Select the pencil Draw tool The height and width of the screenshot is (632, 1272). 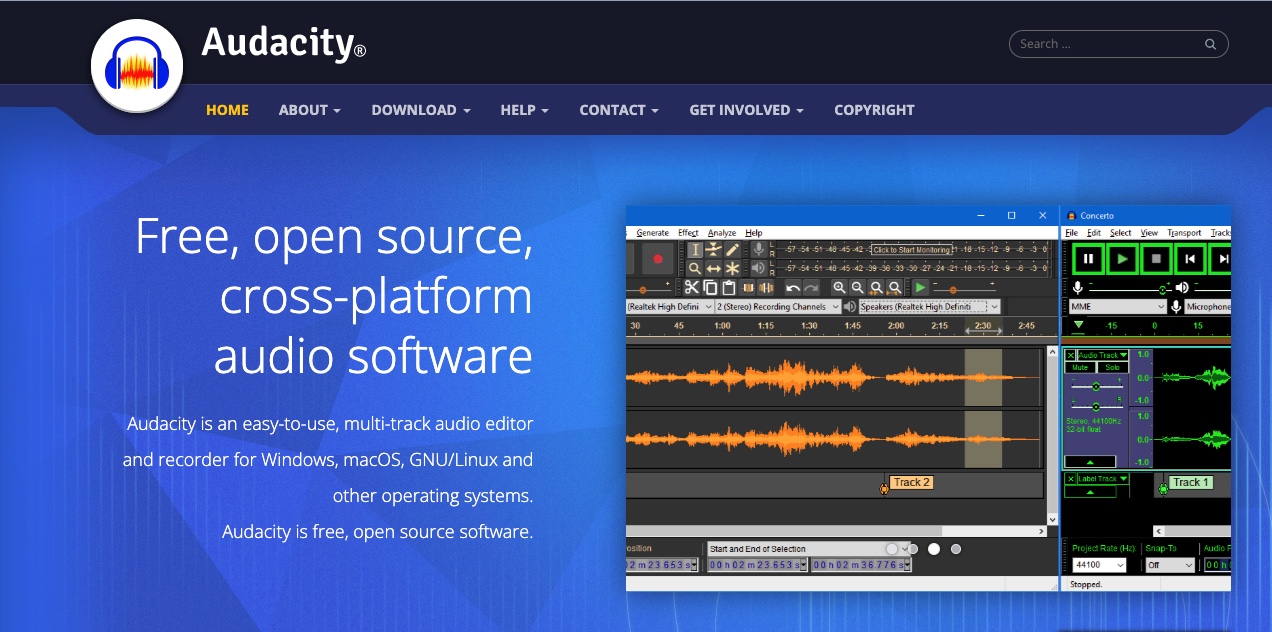(x=732, y=250)
